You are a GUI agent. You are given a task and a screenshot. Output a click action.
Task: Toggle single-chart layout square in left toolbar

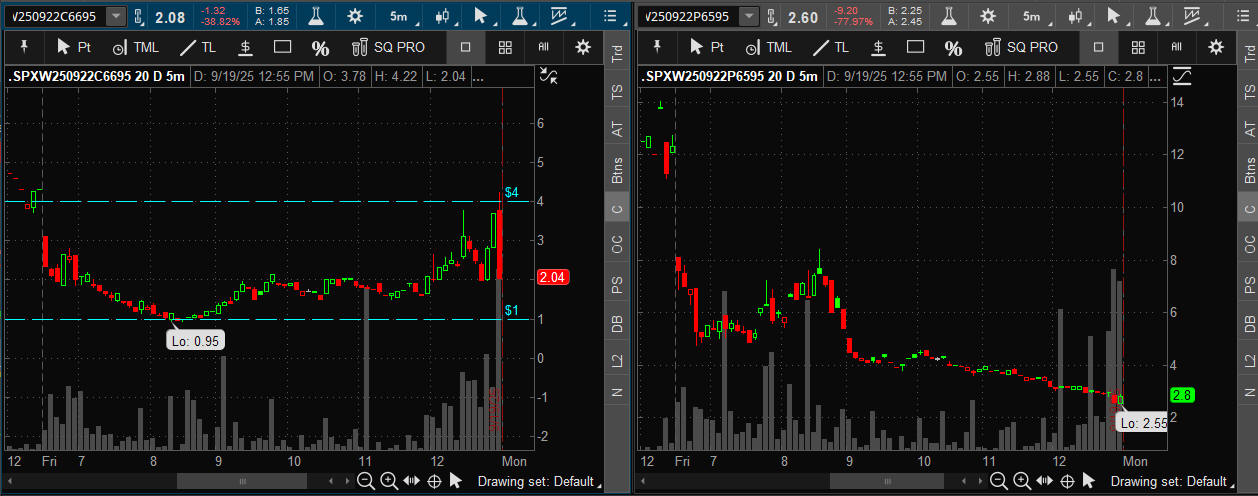(465, 47)
